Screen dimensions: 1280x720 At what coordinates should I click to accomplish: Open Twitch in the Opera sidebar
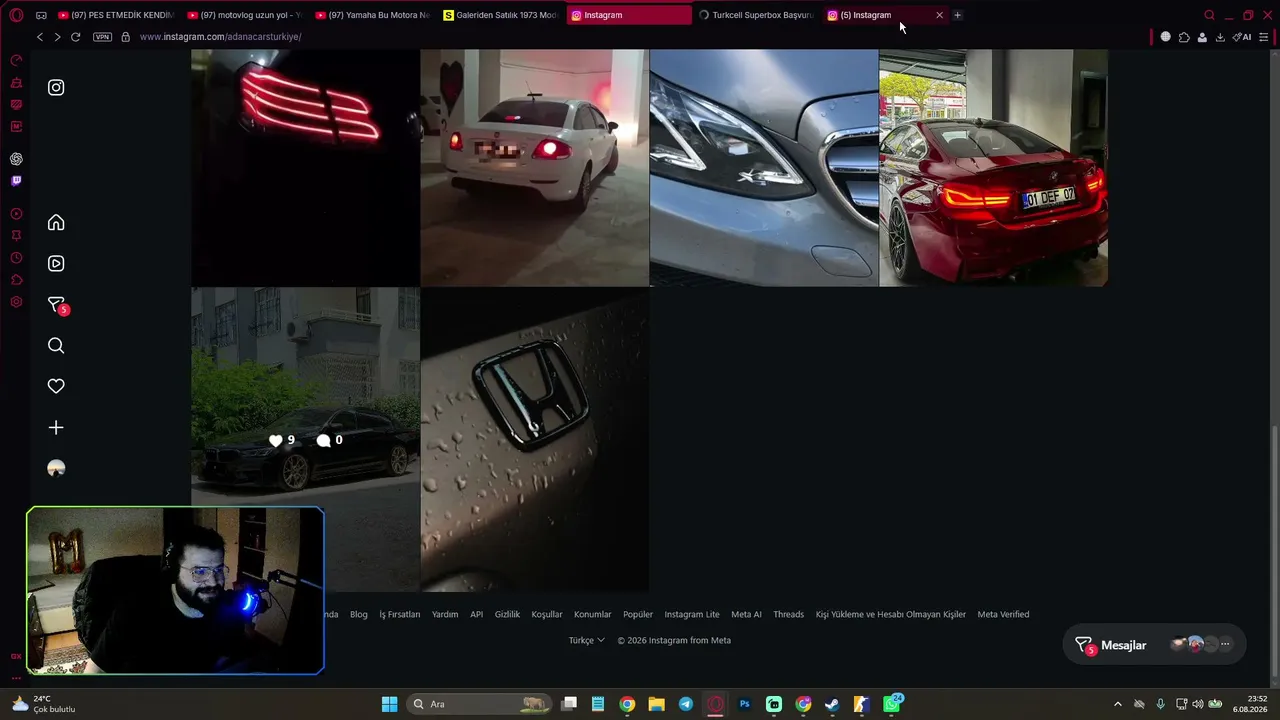[x=16, y=181]
